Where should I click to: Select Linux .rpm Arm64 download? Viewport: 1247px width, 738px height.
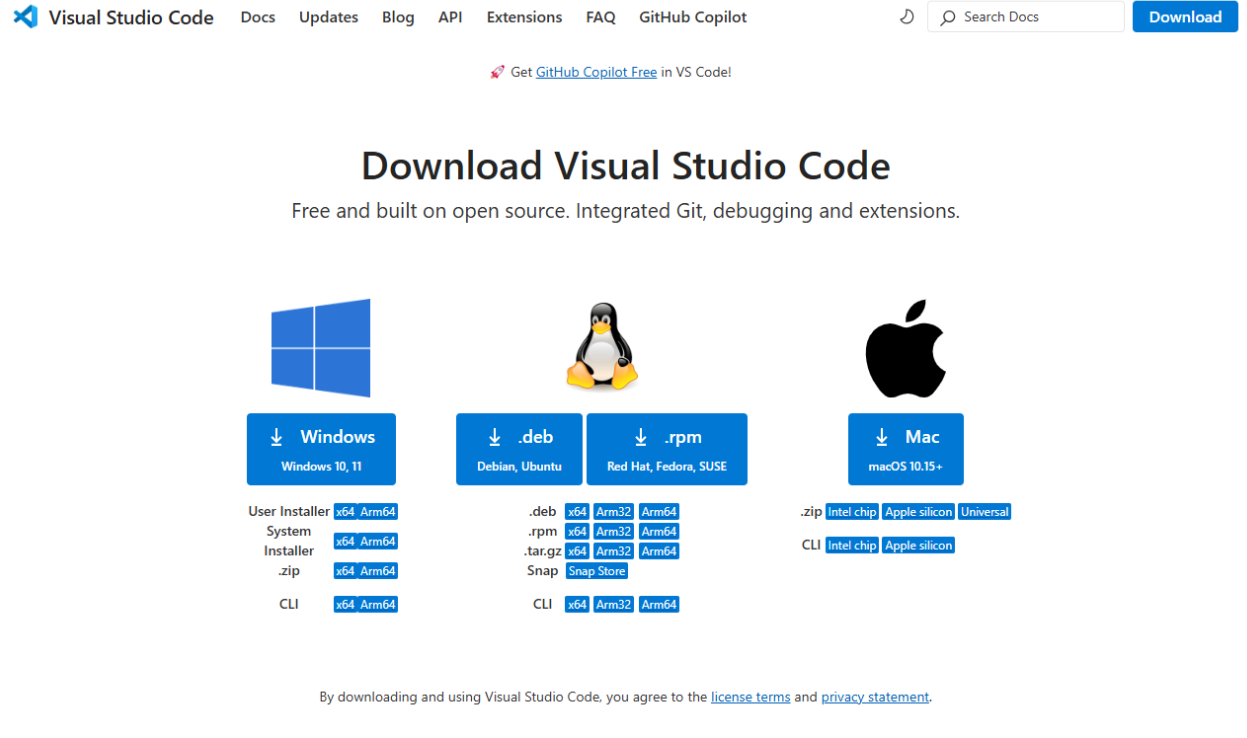click(659, 532)
